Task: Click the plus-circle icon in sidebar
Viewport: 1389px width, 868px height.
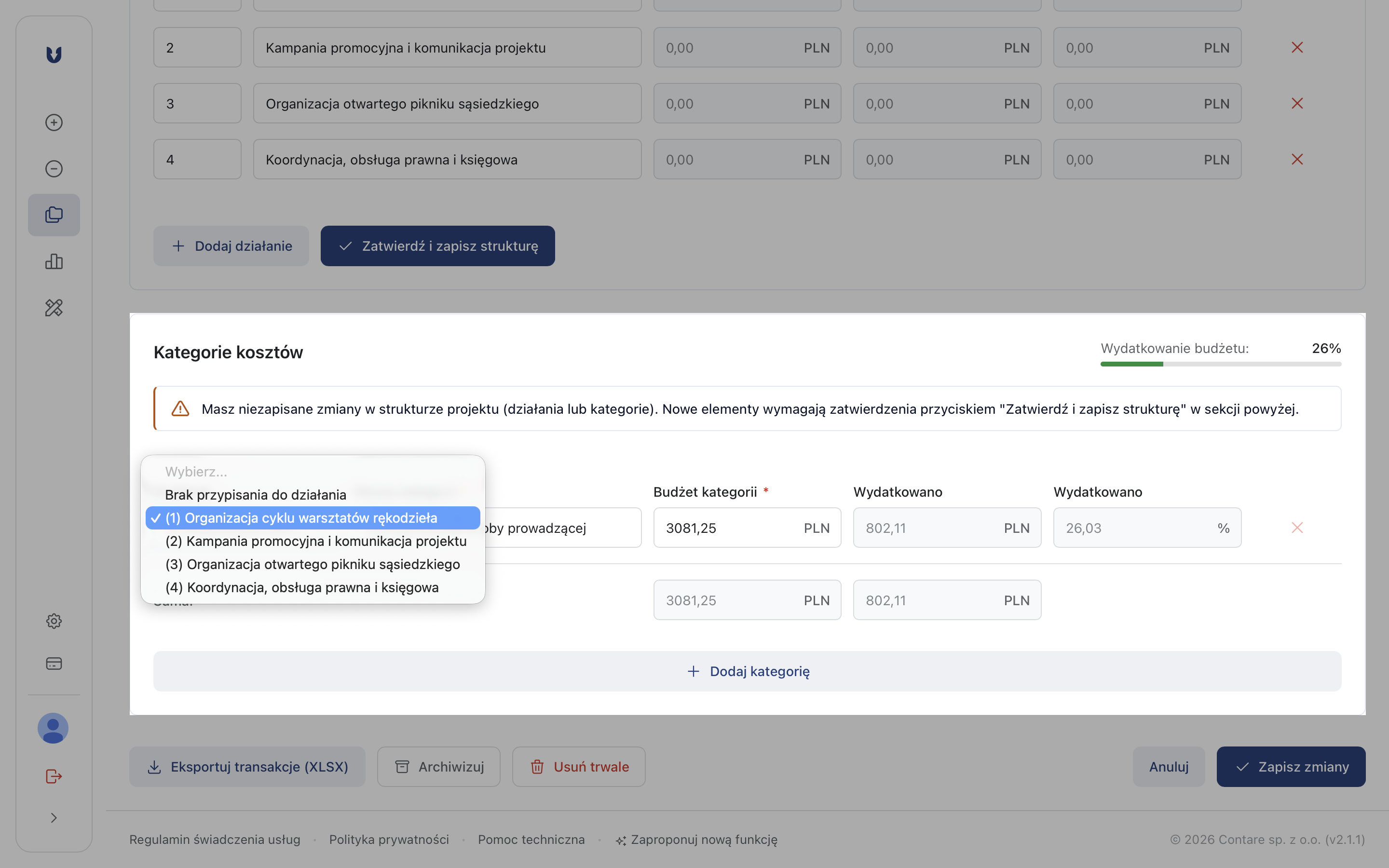Action: (x=54, y=122)
